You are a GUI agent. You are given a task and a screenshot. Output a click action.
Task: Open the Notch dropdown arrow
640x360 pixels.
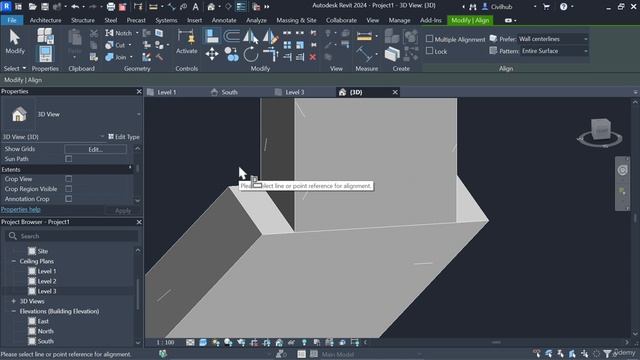[x=137, y=33]
